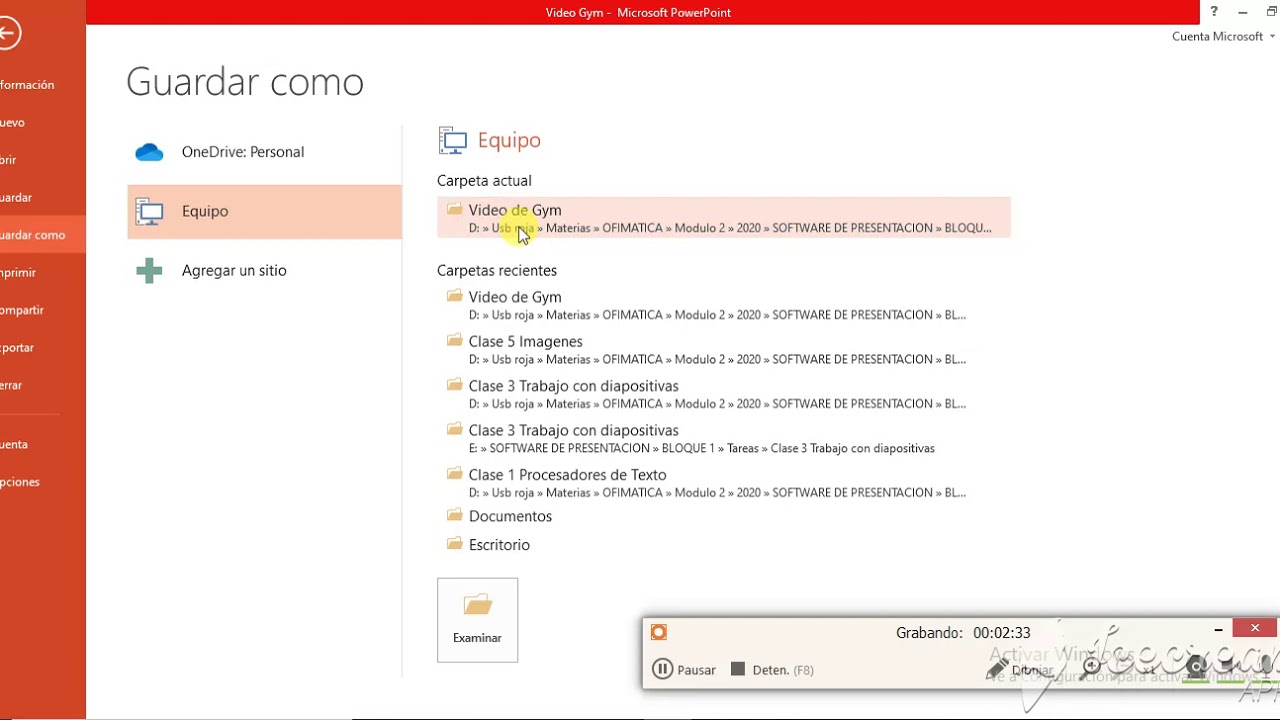Click the Carpeta actual label
The width and height of the screenshot is (1280, 720).
tap(484, 180)
